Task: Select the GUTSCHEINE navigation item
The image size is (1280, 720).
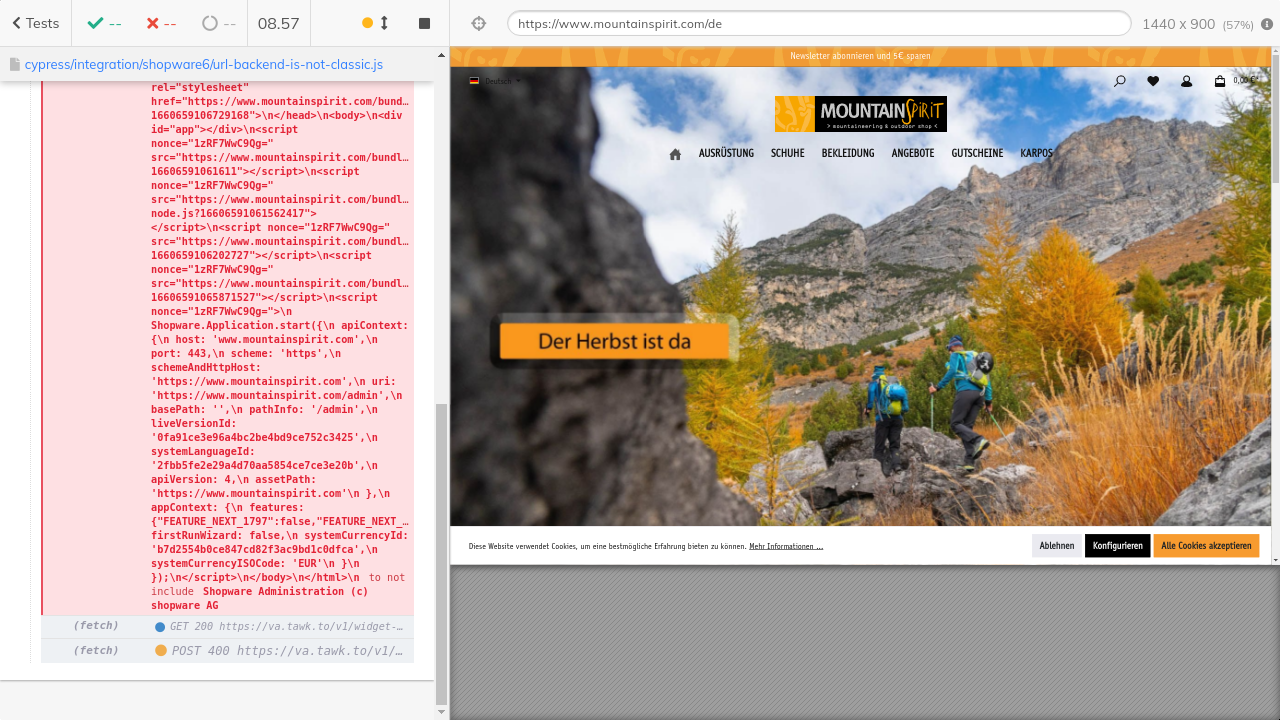Action: [977, 154]
